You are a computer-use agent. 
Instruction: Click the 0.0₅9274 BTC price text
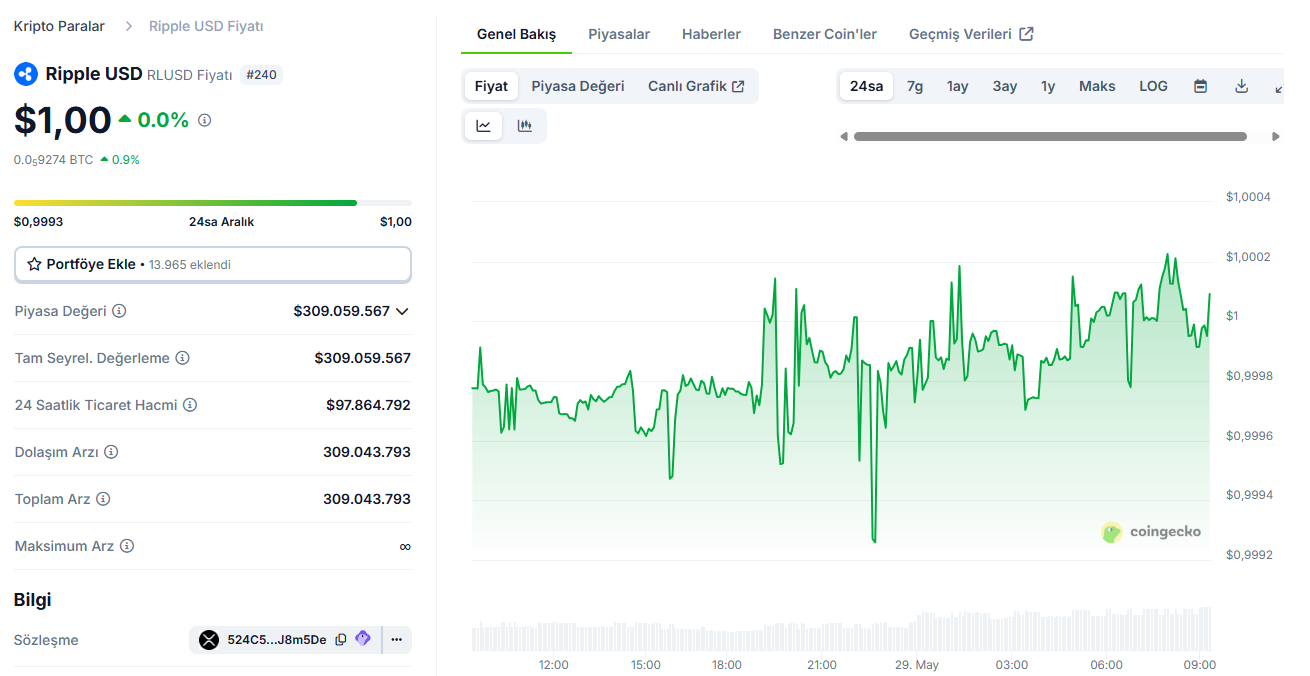pos(53,160)
